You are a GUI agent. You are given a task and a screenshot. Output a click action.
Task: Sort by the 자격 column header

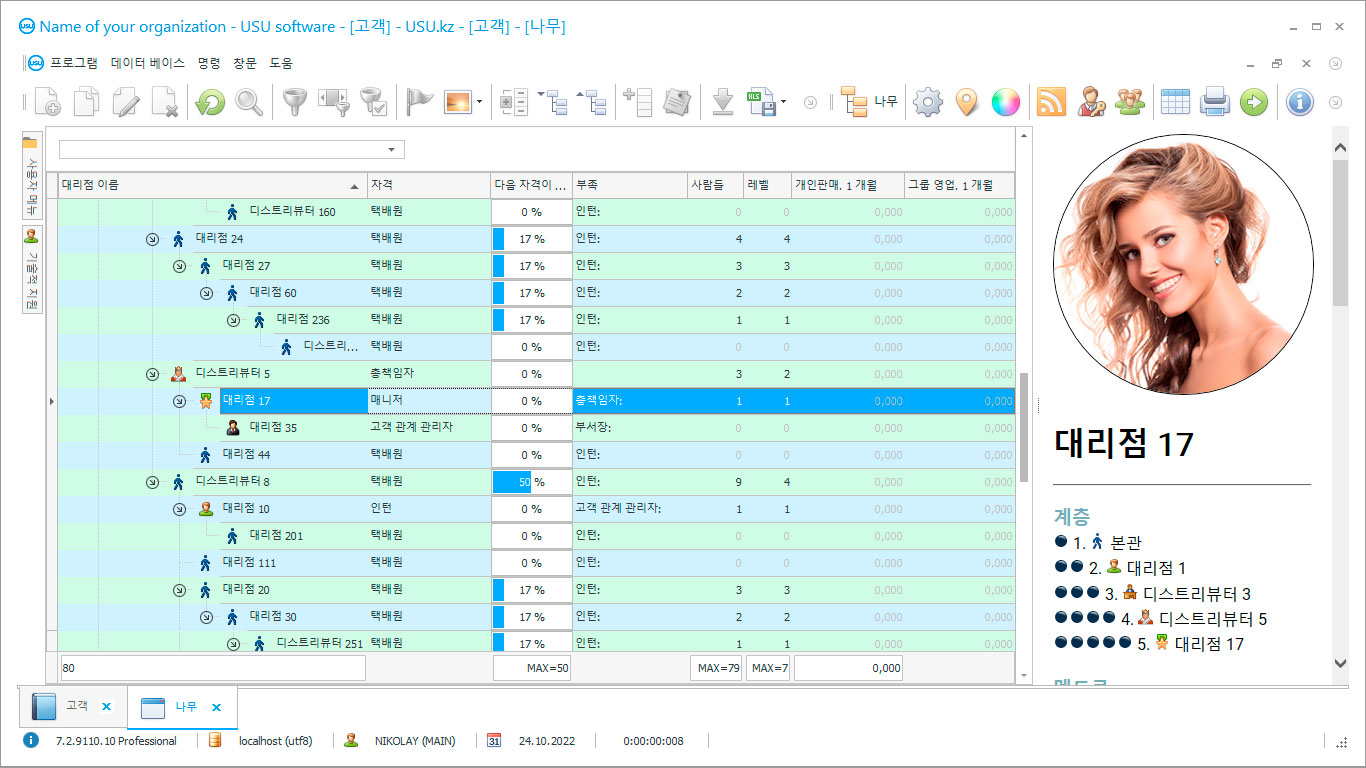point(428,185)
